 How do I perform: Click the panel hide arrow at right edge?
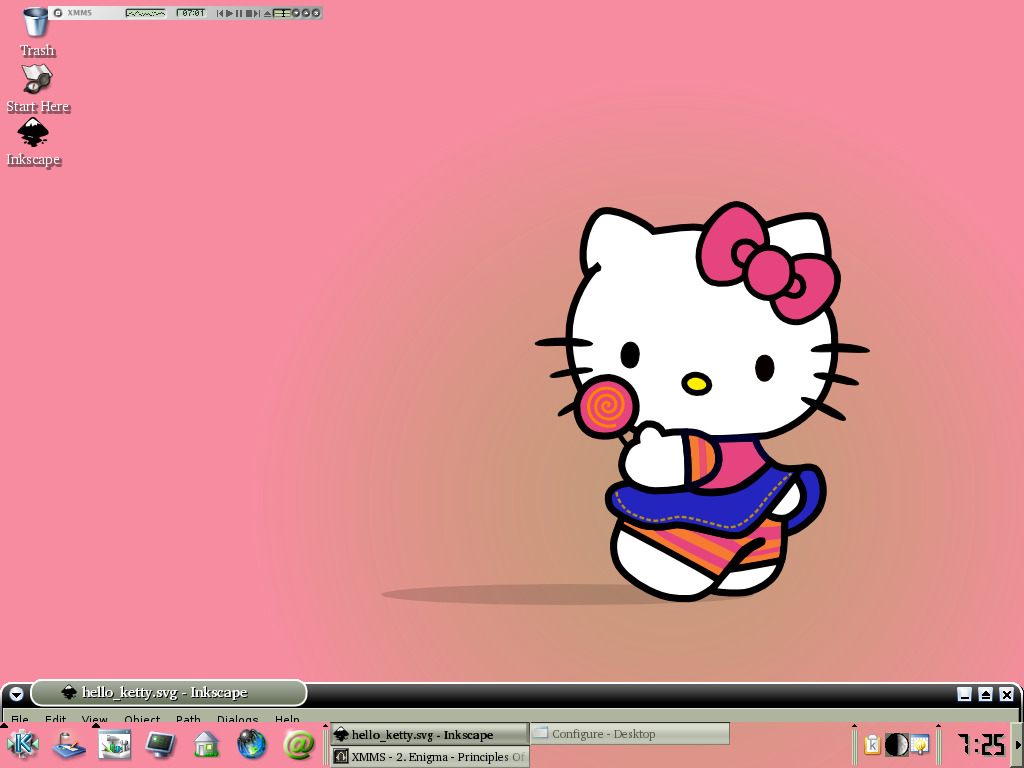[x=1018, y=744]
